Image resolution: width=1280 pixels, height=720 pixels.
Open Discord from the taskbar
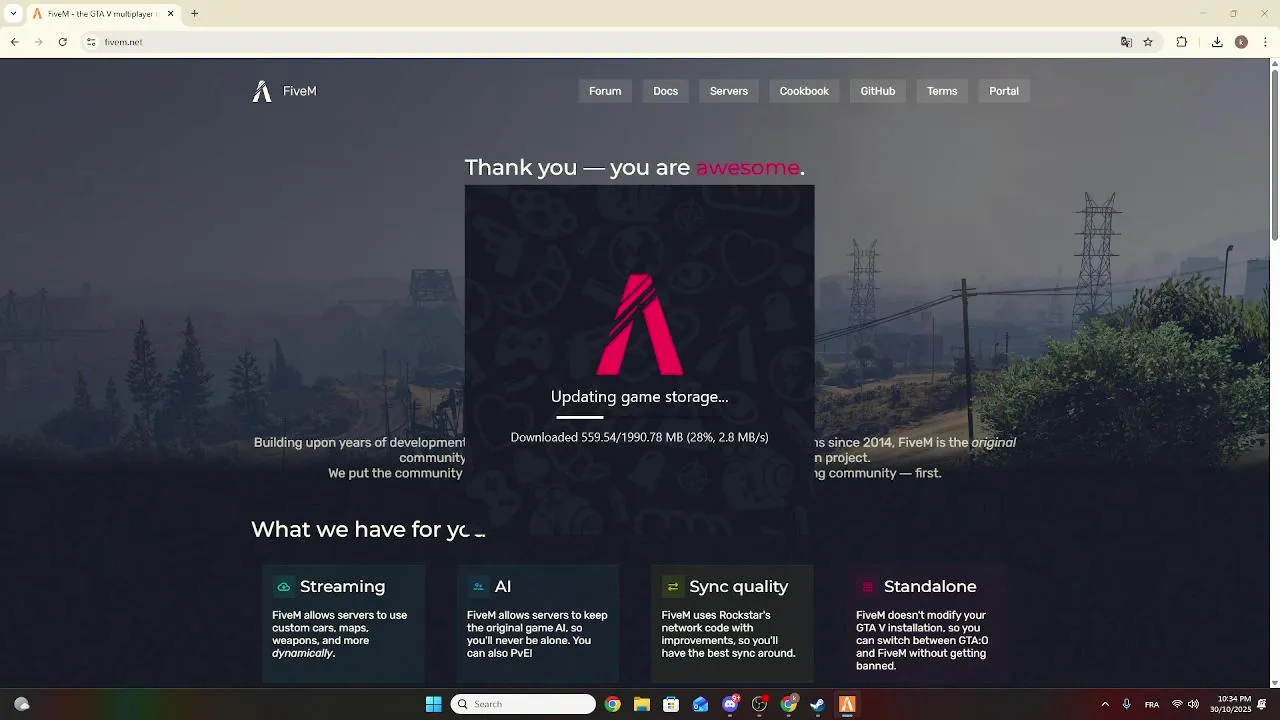coord(731,704)
